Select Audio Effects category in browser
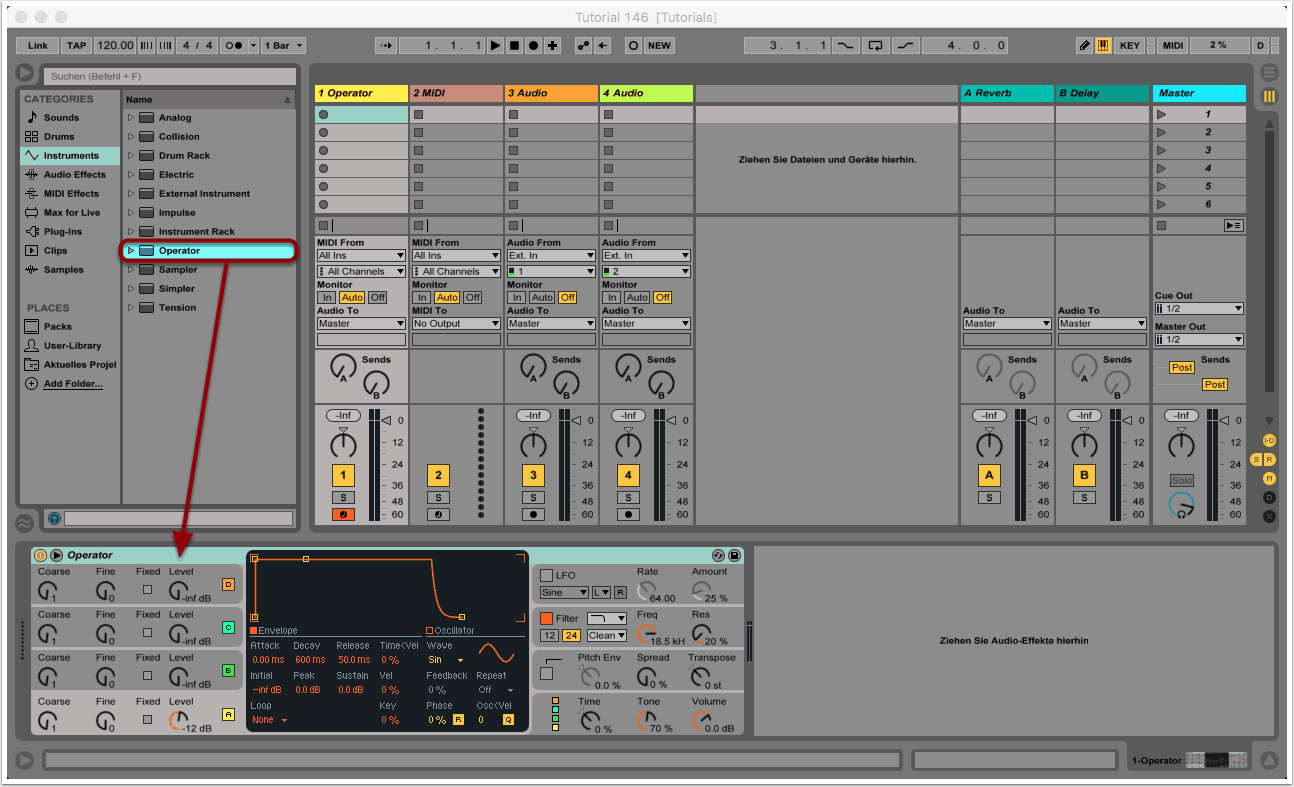This screenshot has width=1294, height=787. point(74,175)
